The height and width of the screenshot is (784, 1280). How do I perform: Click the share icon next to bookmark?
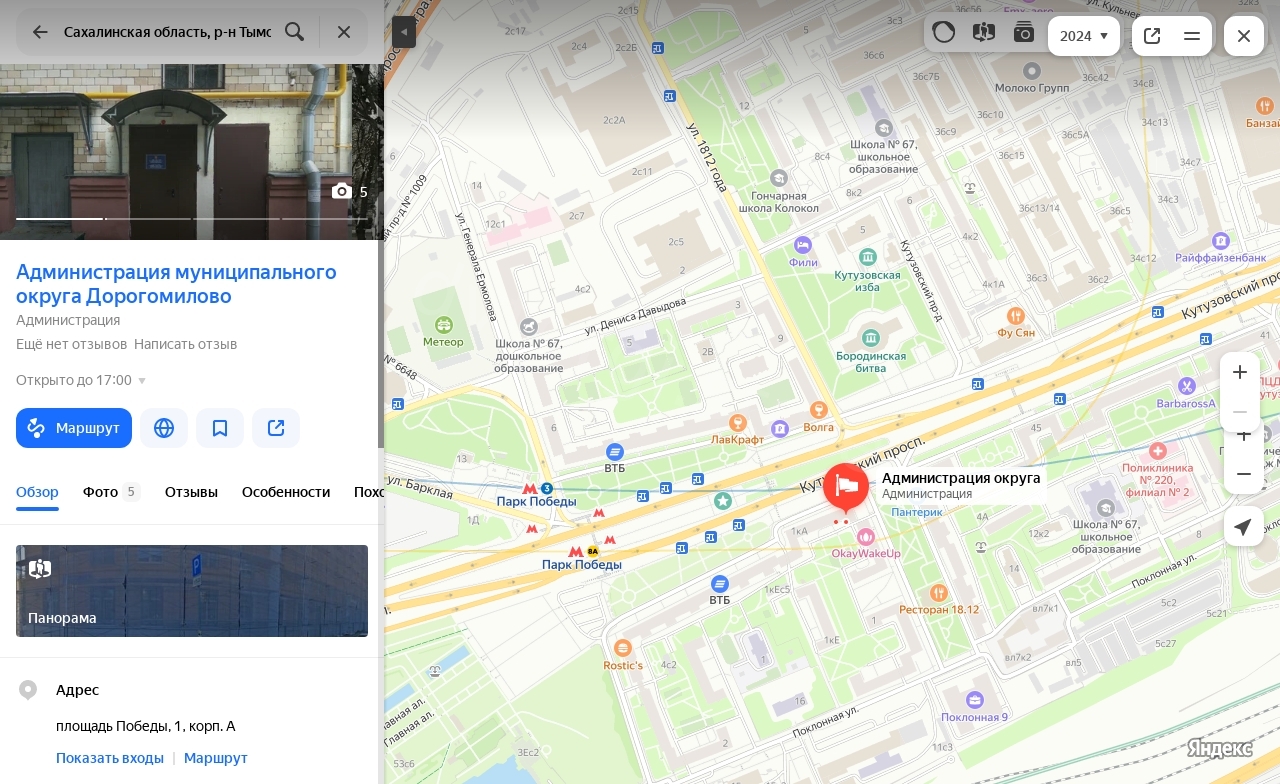tap(276, 428)
